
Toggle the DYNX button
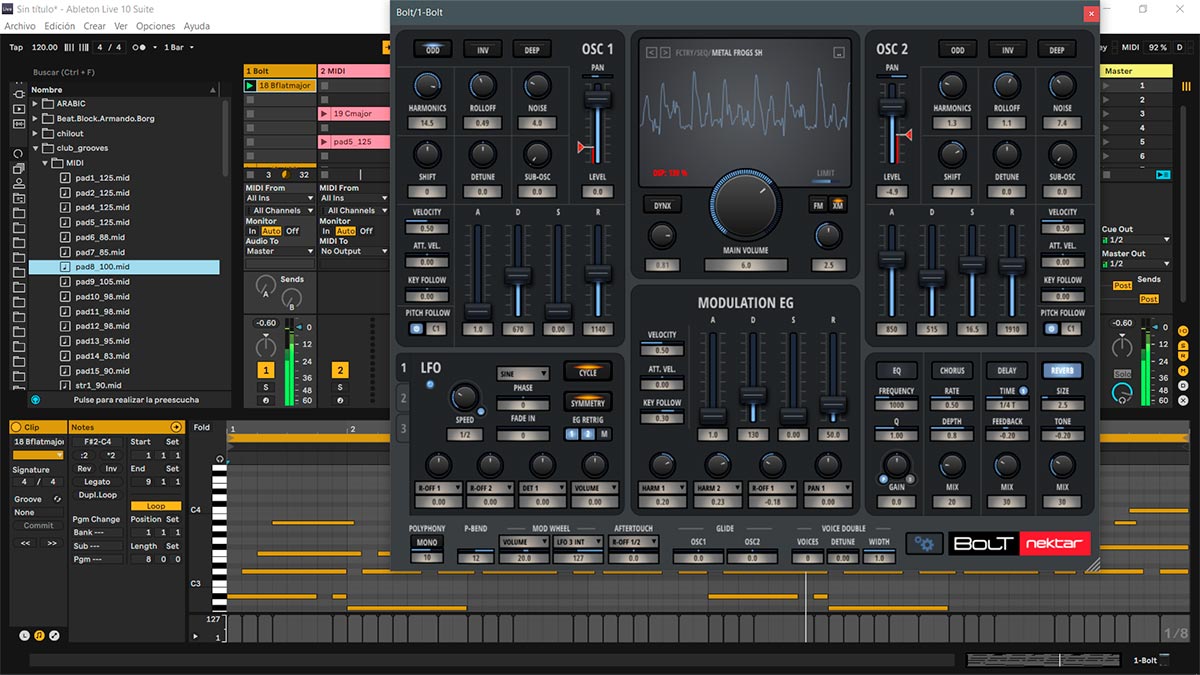[661, 205]
